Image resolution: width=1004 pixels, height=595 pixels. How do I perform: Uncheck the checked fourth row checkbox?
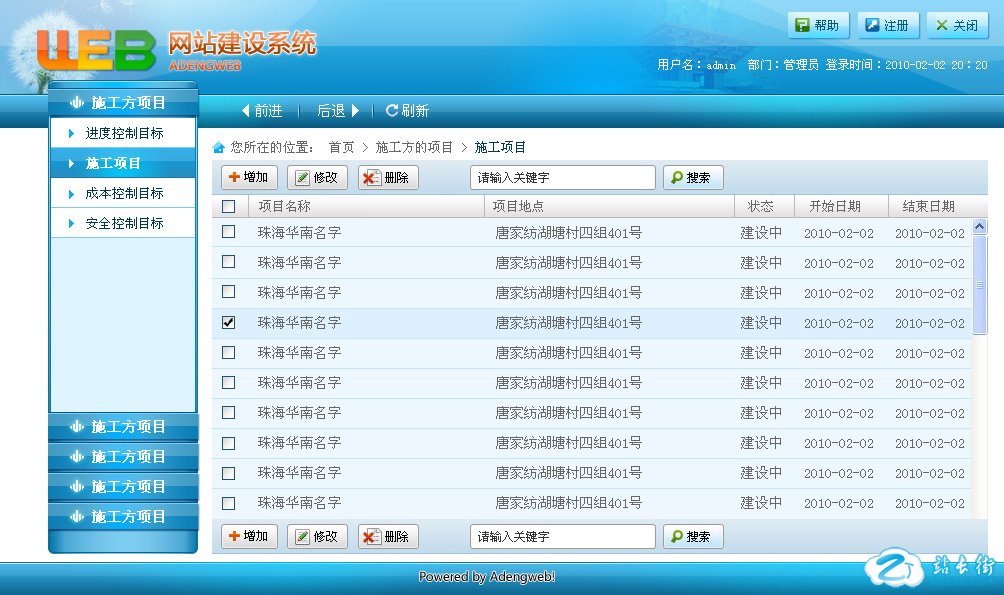pyautogui.click(x=229, y=322)
